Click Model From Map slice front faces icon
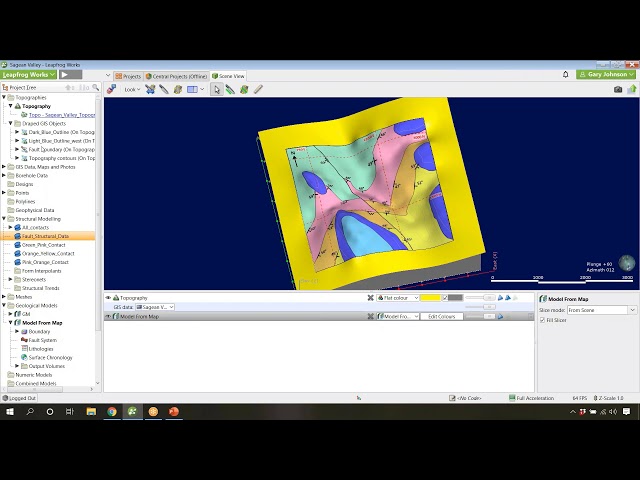640x480 pixels. click(x=500, y=316)
